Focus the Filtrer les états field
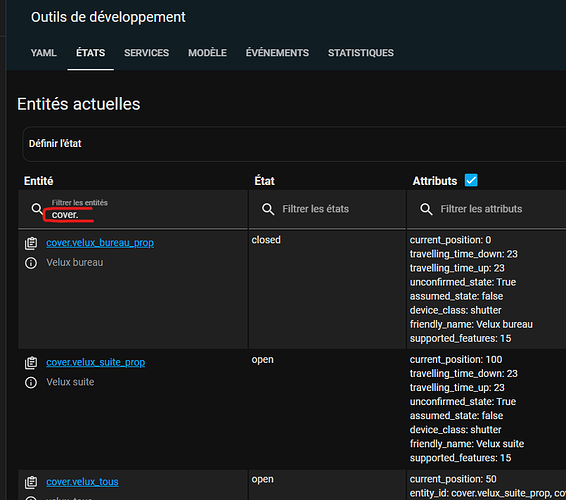 click(327, 209)
